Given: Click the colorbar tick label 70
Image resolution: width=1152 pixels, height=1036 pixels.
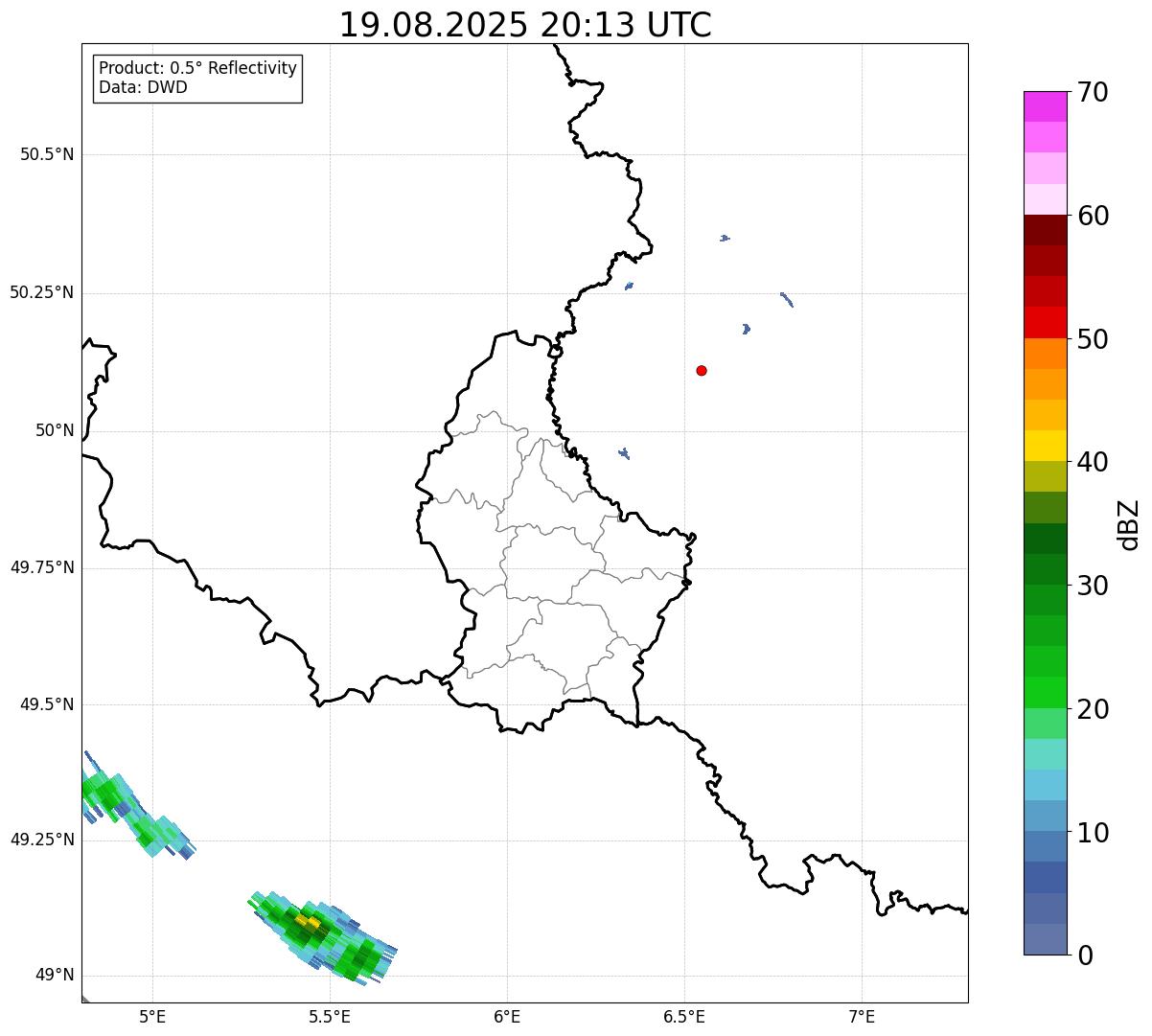Looking at the screenshot, I should coord(1093,92).
